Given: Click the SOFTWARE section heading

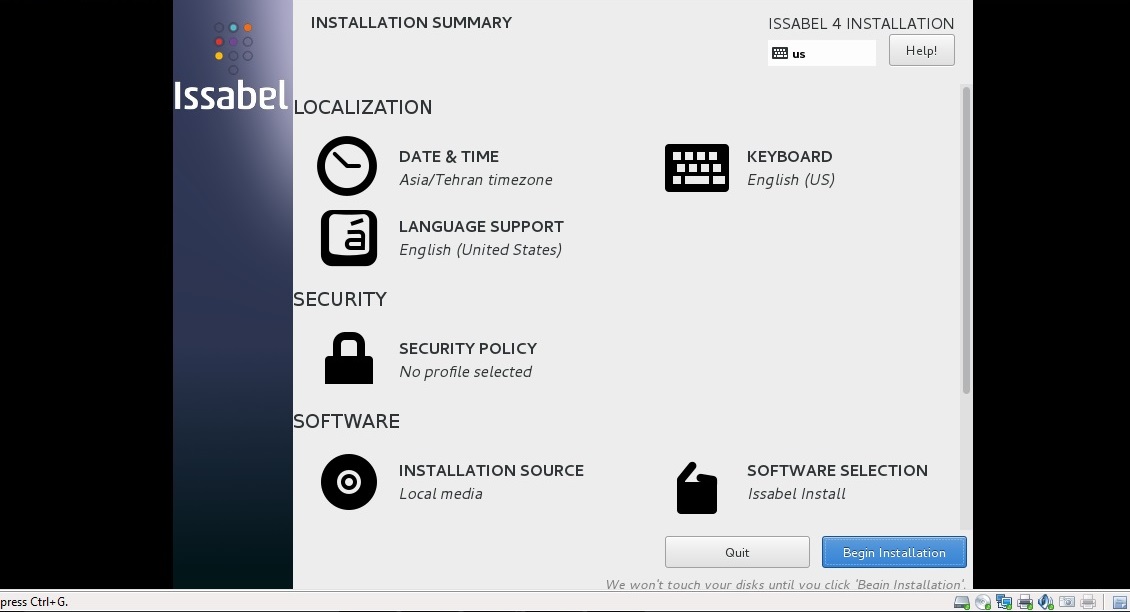Looking at the screenshot, I should [x=347, y=421].
